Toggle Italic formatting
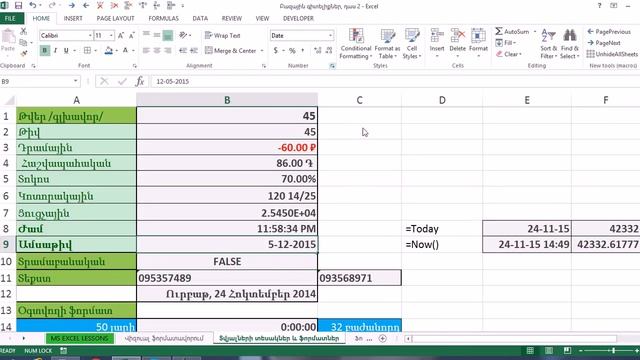Viewport: 640px width, 360px height. click(x=56, y=51)
